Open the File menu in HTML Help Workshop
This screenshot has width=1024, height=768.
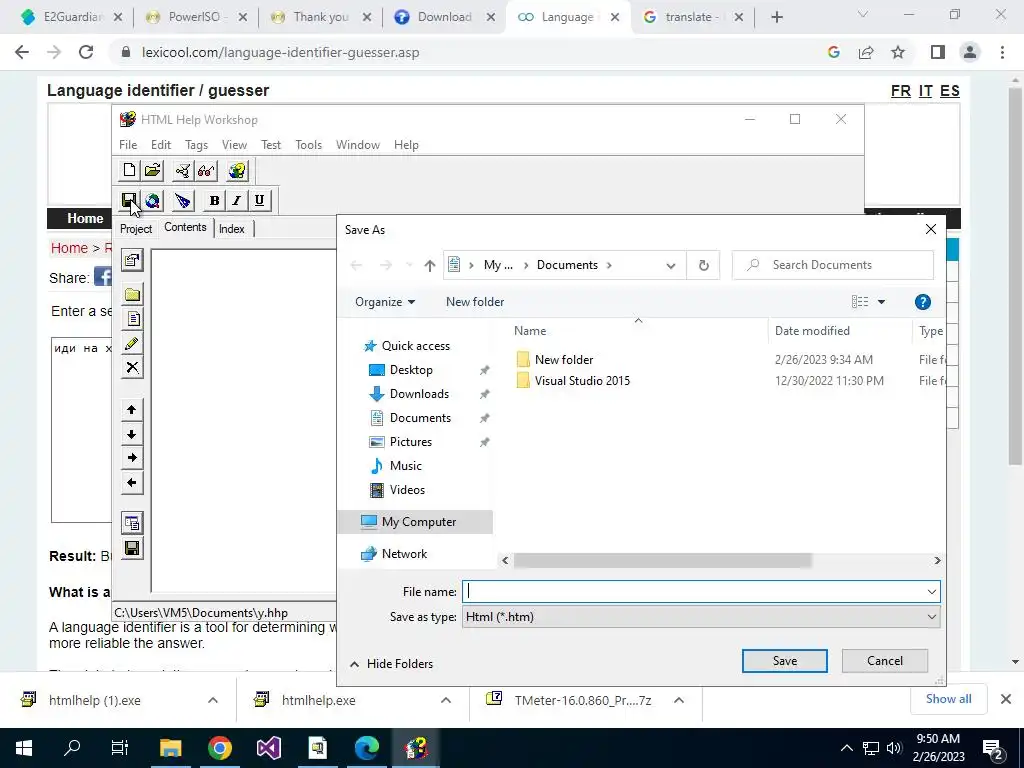pyautogui.click(x=128, y=145)
